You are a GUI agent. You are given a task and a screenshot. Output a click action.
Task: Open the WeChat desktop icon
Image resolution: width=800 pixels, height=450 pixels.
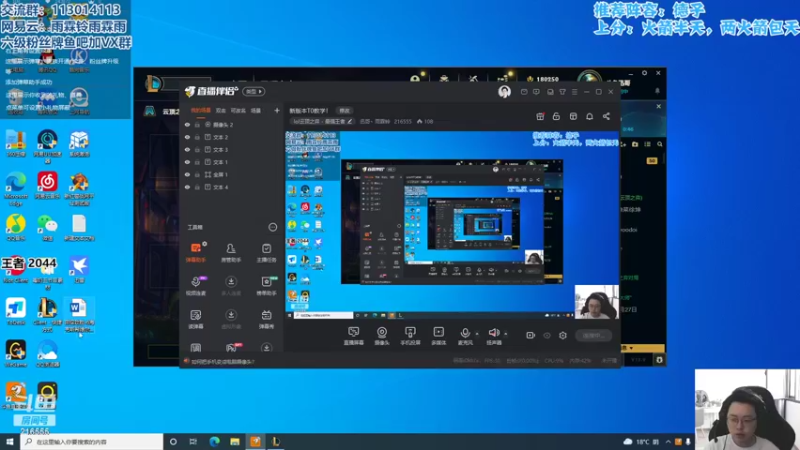coord(47,228)
